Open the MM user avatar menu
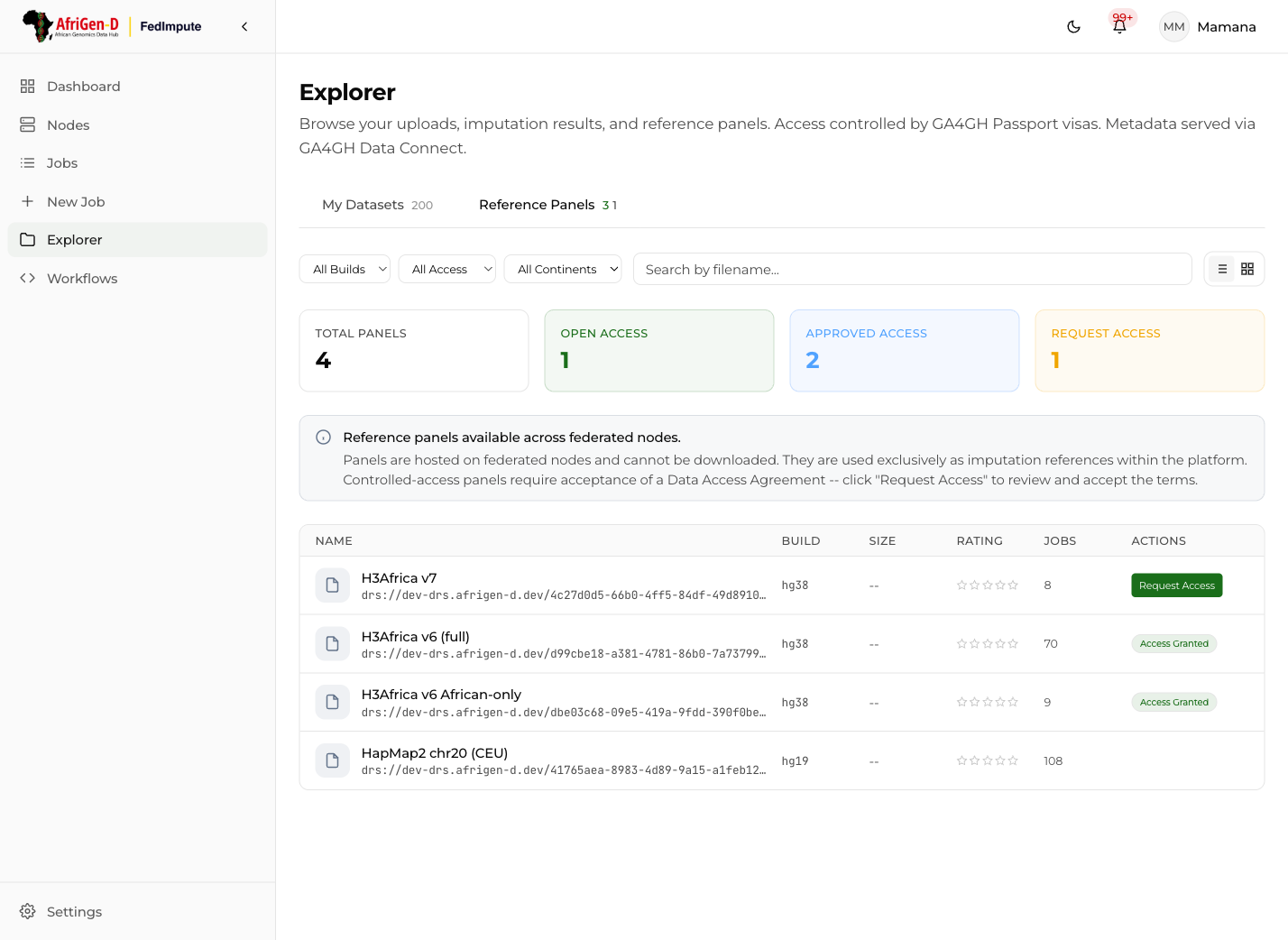Viewport: 1288px width, 940px height. point(1173,27)
